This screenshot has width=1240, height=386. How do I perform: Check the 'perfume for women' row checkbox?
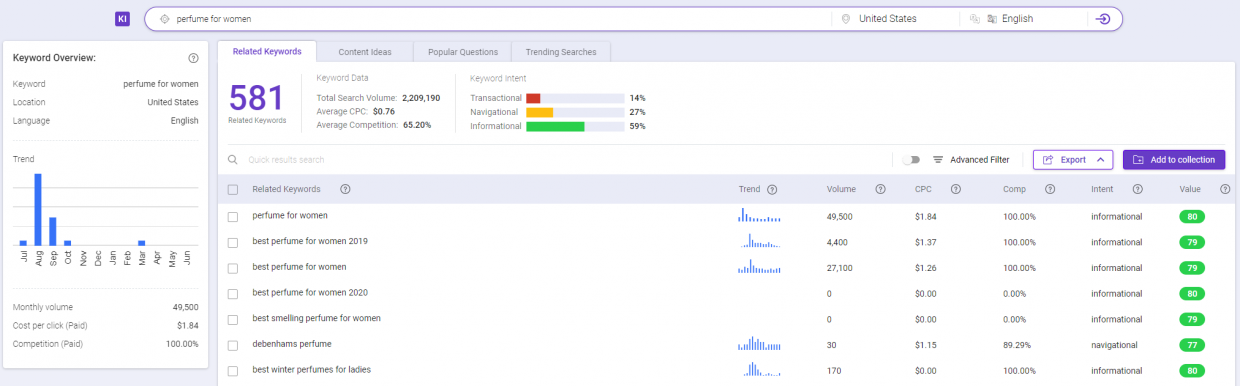(x=233, y=216)
